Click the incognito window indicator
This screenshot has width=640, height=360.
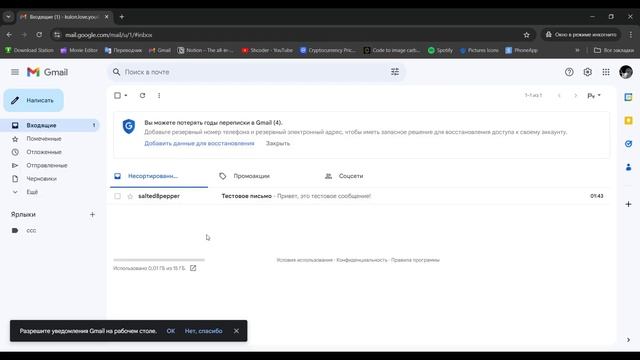click(x=581, y=35)
